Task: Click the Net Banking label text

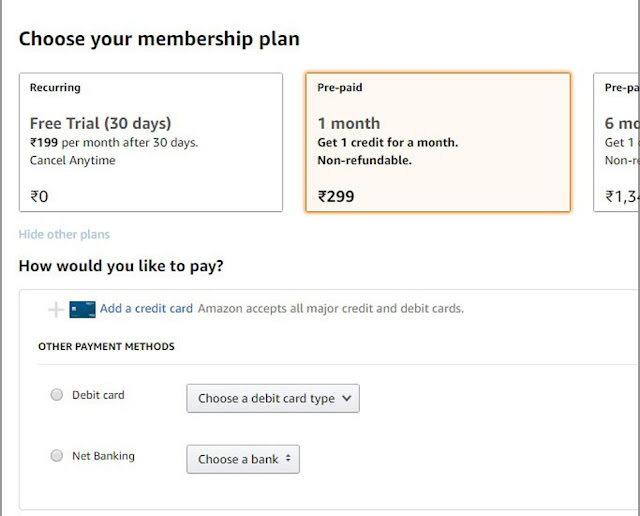Action: pyautogui.click(x=103, y=456)
